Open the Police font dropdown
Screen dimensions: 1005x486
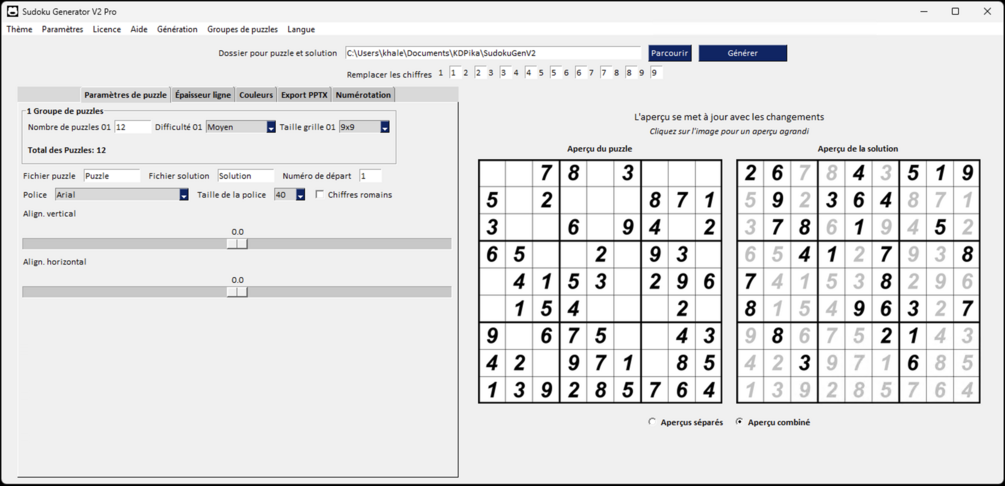click(184, 194)
